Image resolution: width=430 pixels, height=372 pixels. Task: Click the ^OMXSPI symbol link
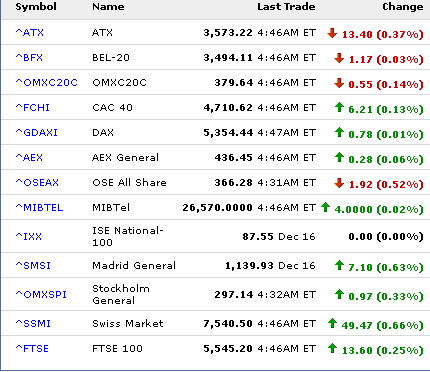[41, 294]
